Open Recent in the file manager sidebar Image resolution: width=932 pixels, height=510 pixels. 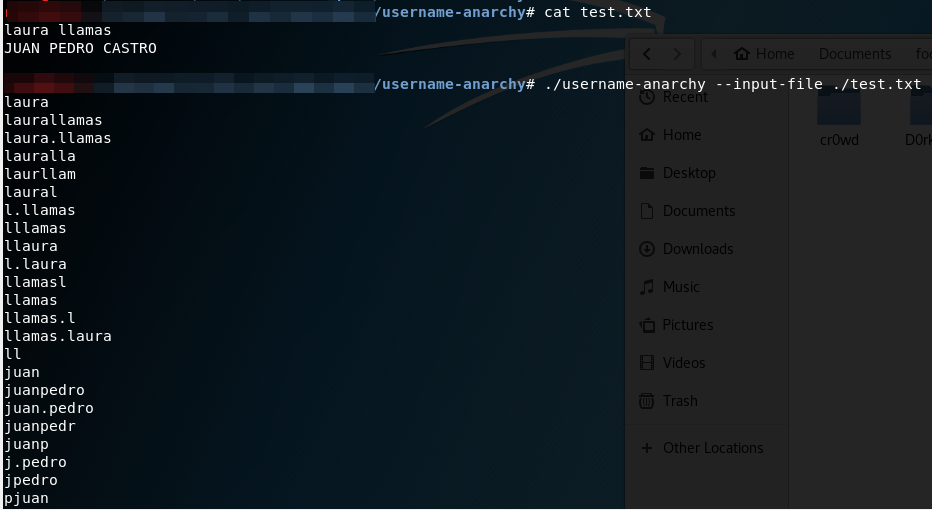click(684, 97)
